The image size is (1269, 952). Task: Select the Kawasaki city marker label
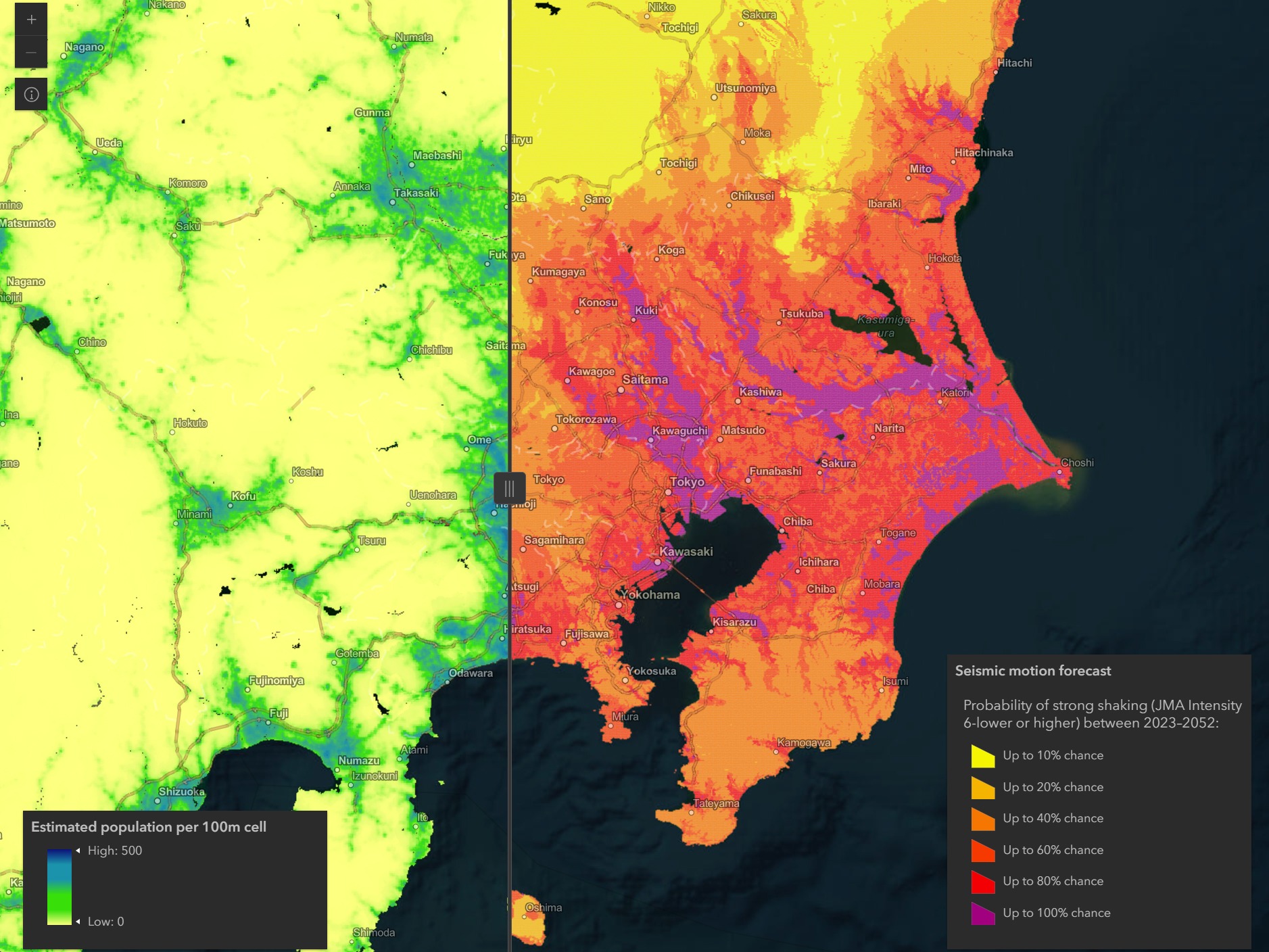point(686,552)
